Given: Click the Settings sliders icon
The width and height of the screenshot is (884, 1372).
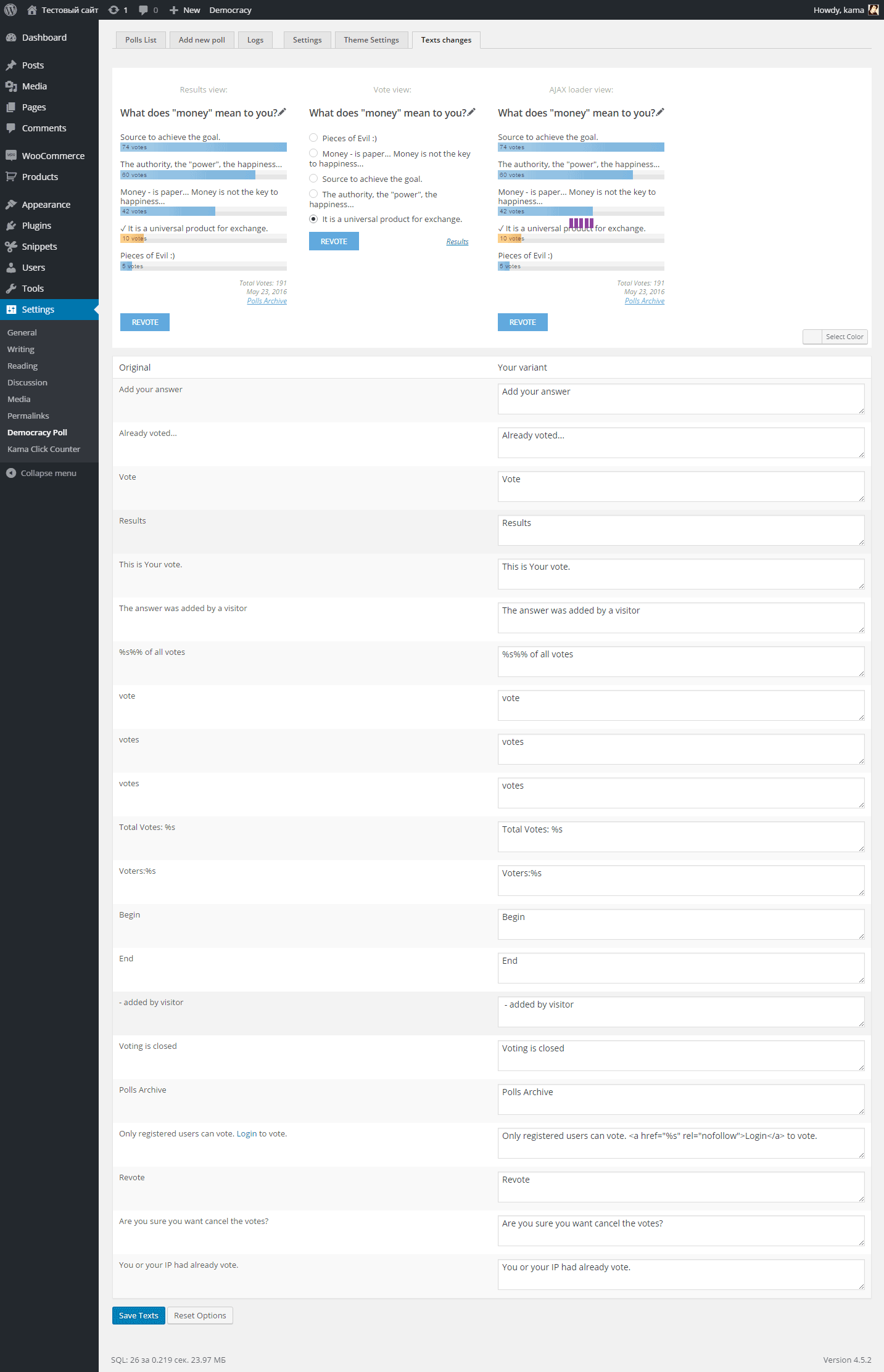Looking at the screenshot, I should [x=11, y=310].
